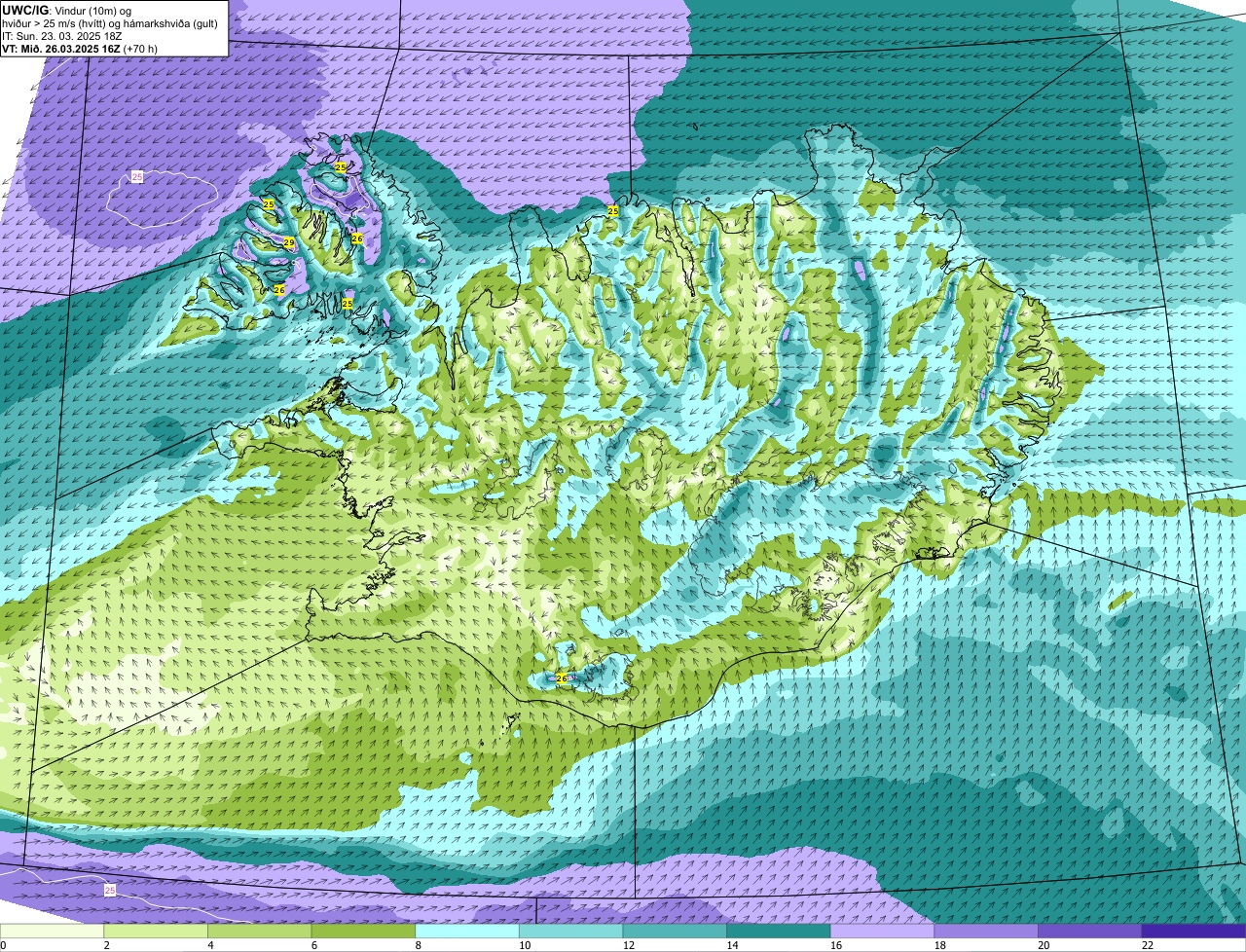Click the "8" value on the legend scale
This screenshot has width=1246, height=952.
click(418, 945)
